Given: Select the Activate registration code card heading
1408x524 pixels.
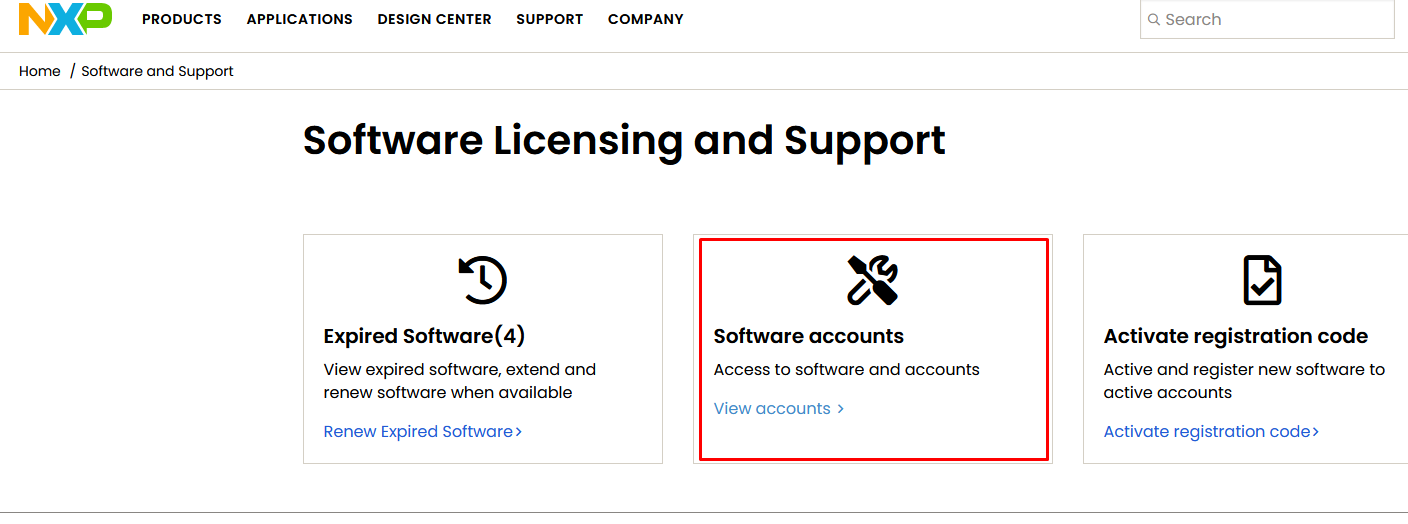Looking at the screenshot, I should (1236, 336).
